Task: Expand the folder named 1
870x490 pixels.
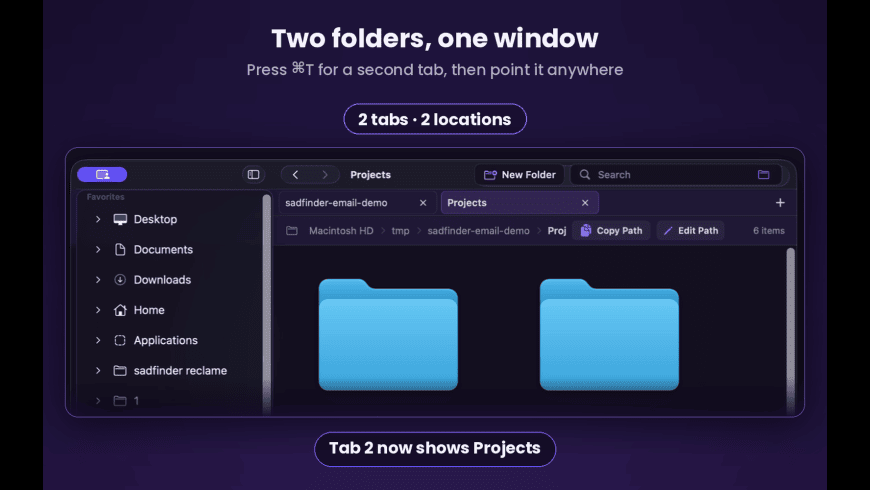Action: point(98,400)
